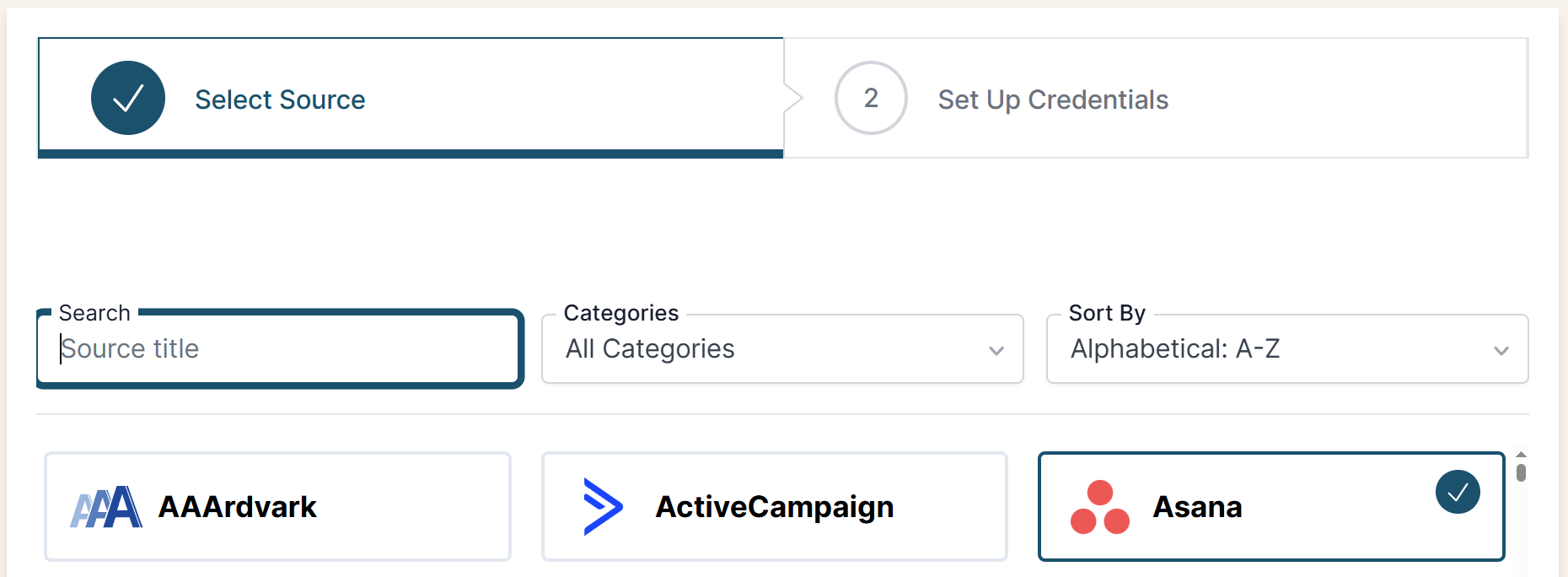Open the Alphabetical: A-Z sort dropdown
This screenshot has width=1568, height=577.
[x=1287, y=349]
